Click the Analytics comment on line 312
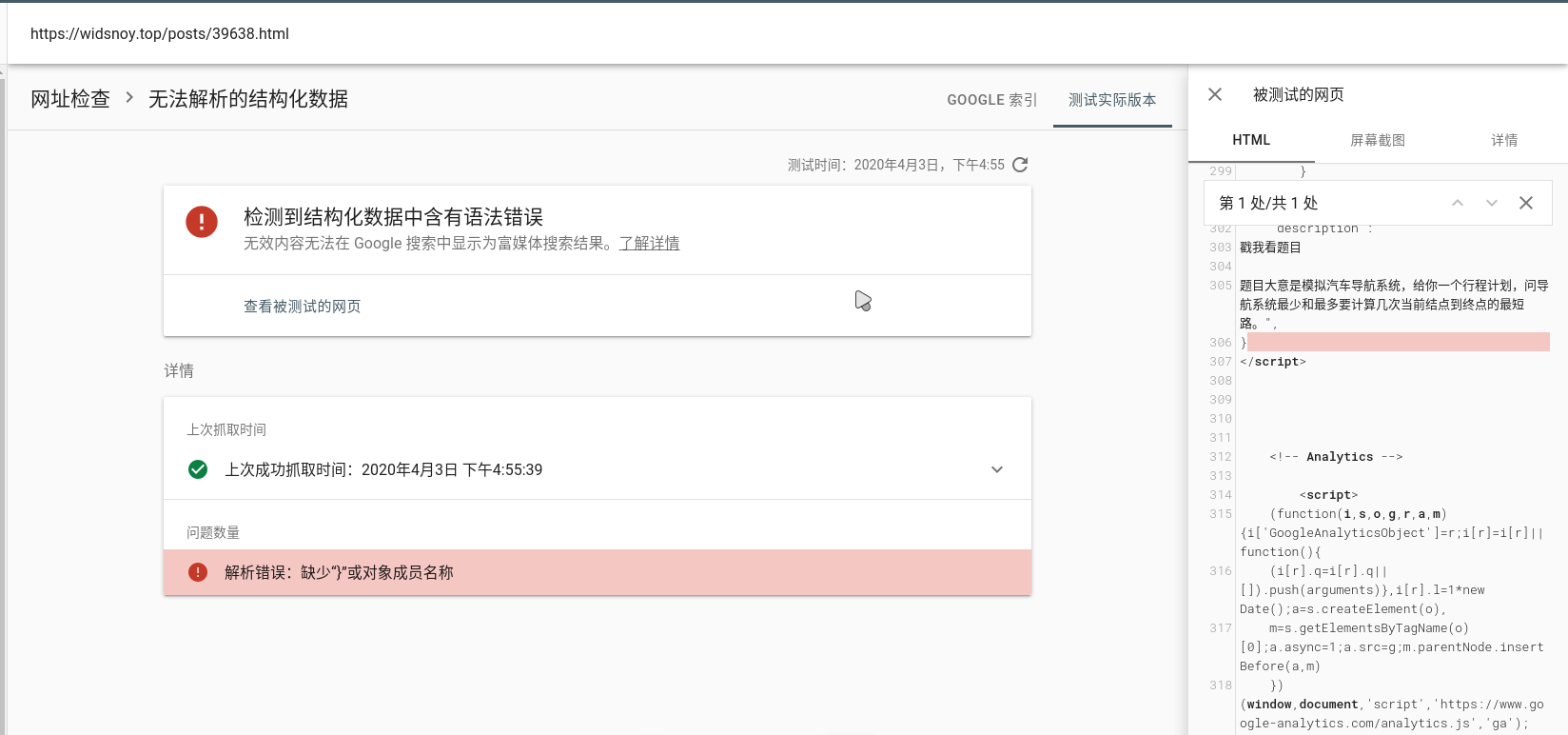The width and height of the screenshot is (1568, 735). (x=1336, y=457)
